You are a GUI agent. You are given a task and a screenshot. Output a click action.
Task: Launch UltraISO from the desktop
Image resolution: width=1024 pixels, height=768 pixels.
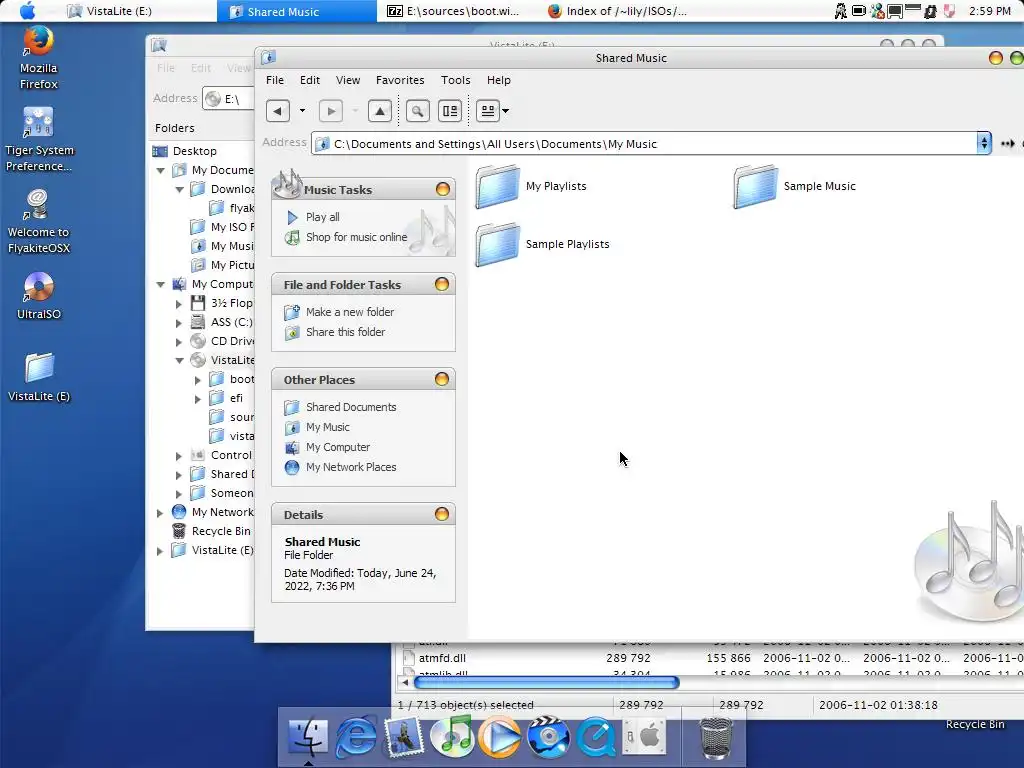[x=39, y=296]
